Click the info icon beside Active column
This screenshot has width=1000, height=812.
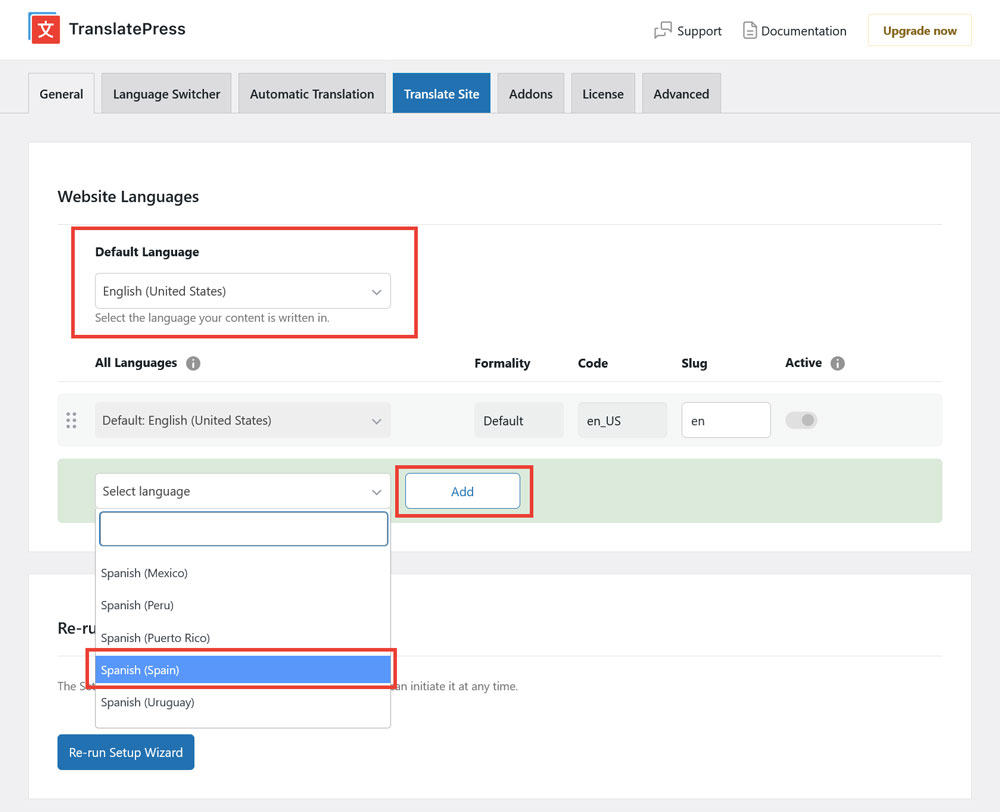pos(838,363)
